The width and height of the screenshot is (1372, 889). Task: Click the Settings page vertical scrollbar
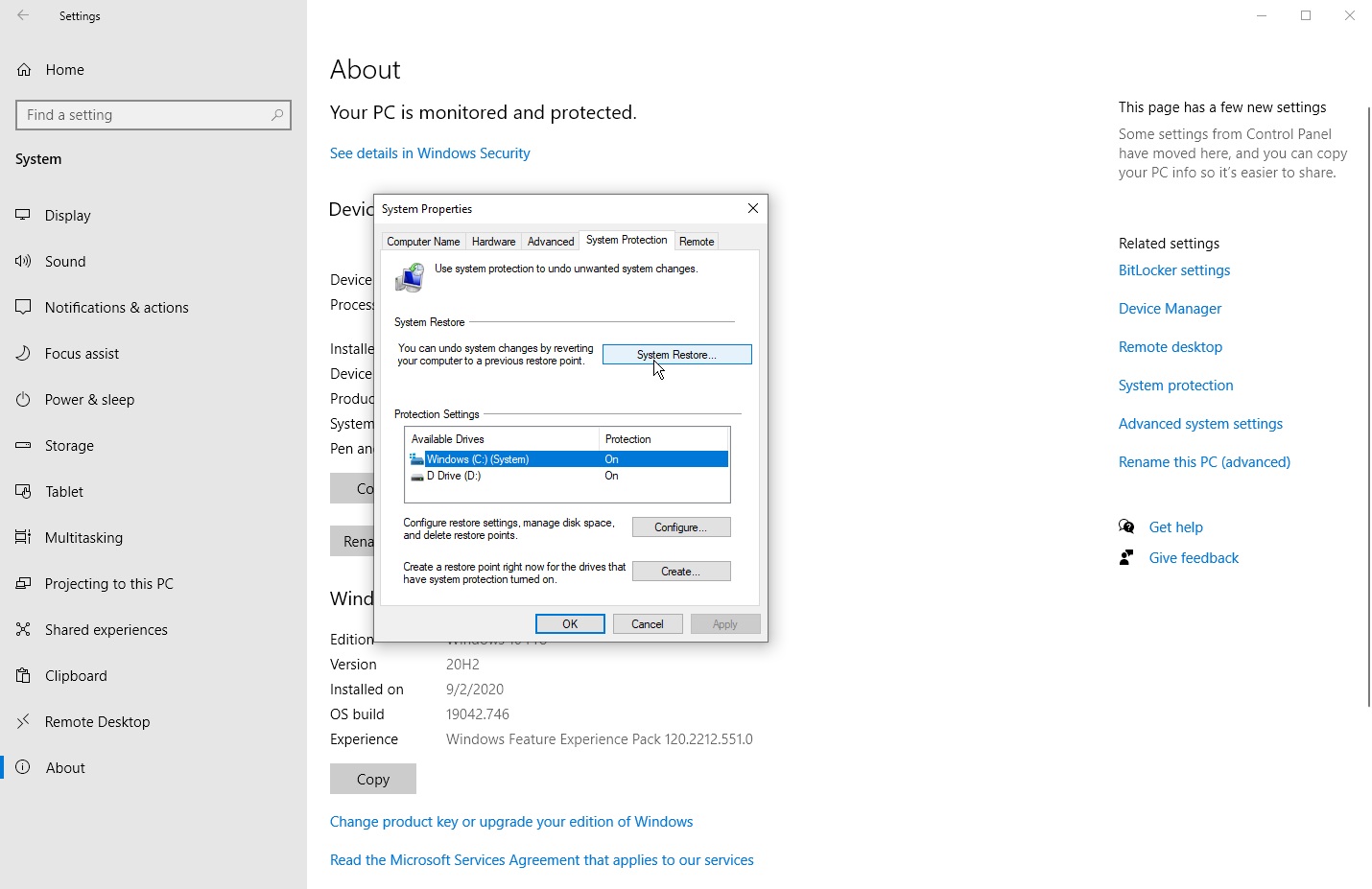[1368, 407]
